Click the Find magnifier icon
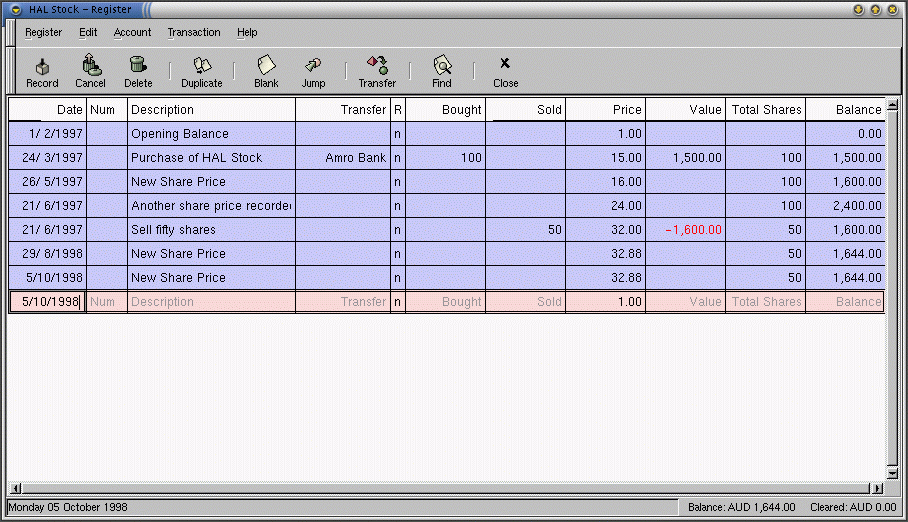The image size is (908, 522). 441,65
